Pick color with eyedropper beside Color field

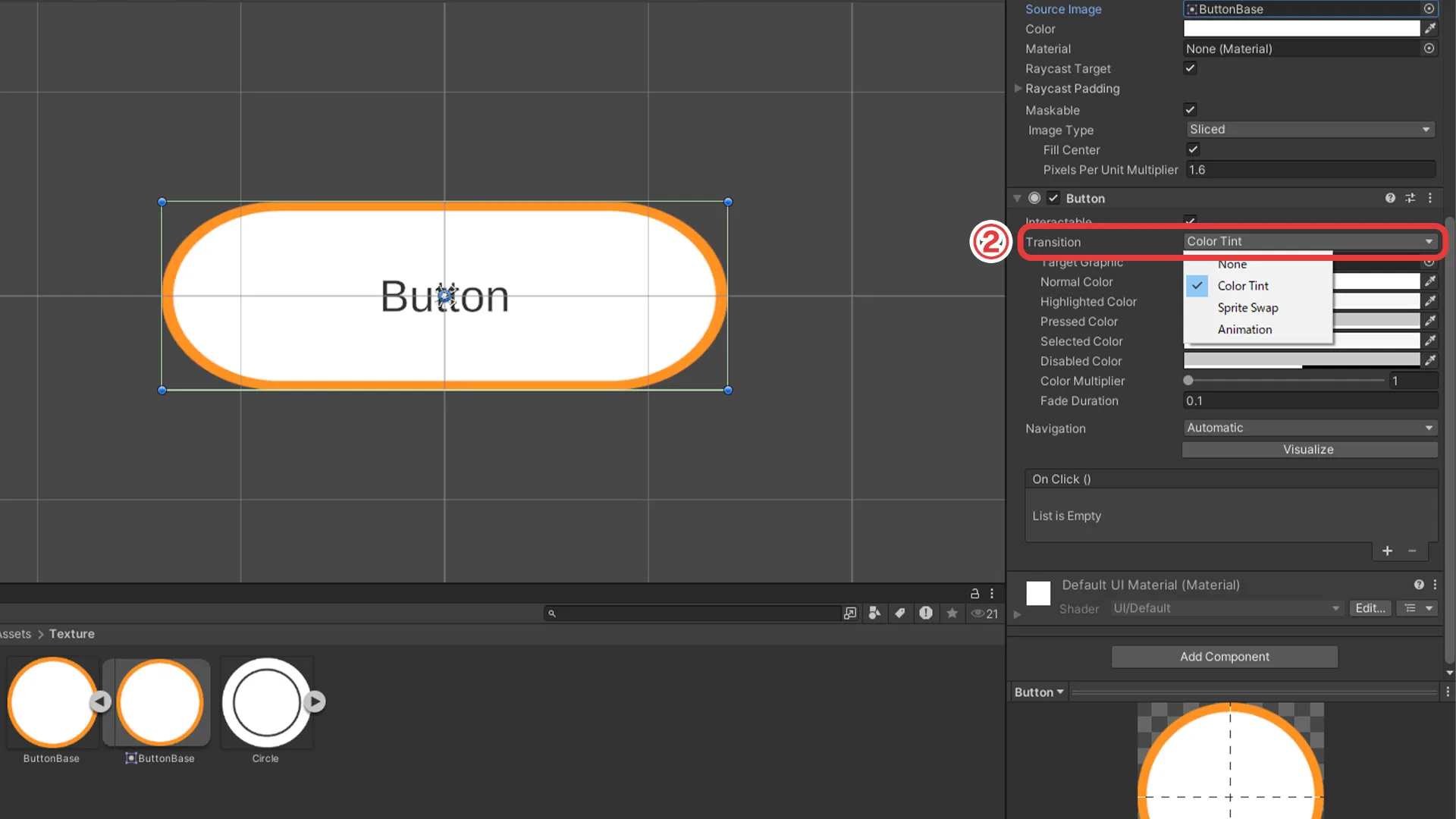point(1430,29)
